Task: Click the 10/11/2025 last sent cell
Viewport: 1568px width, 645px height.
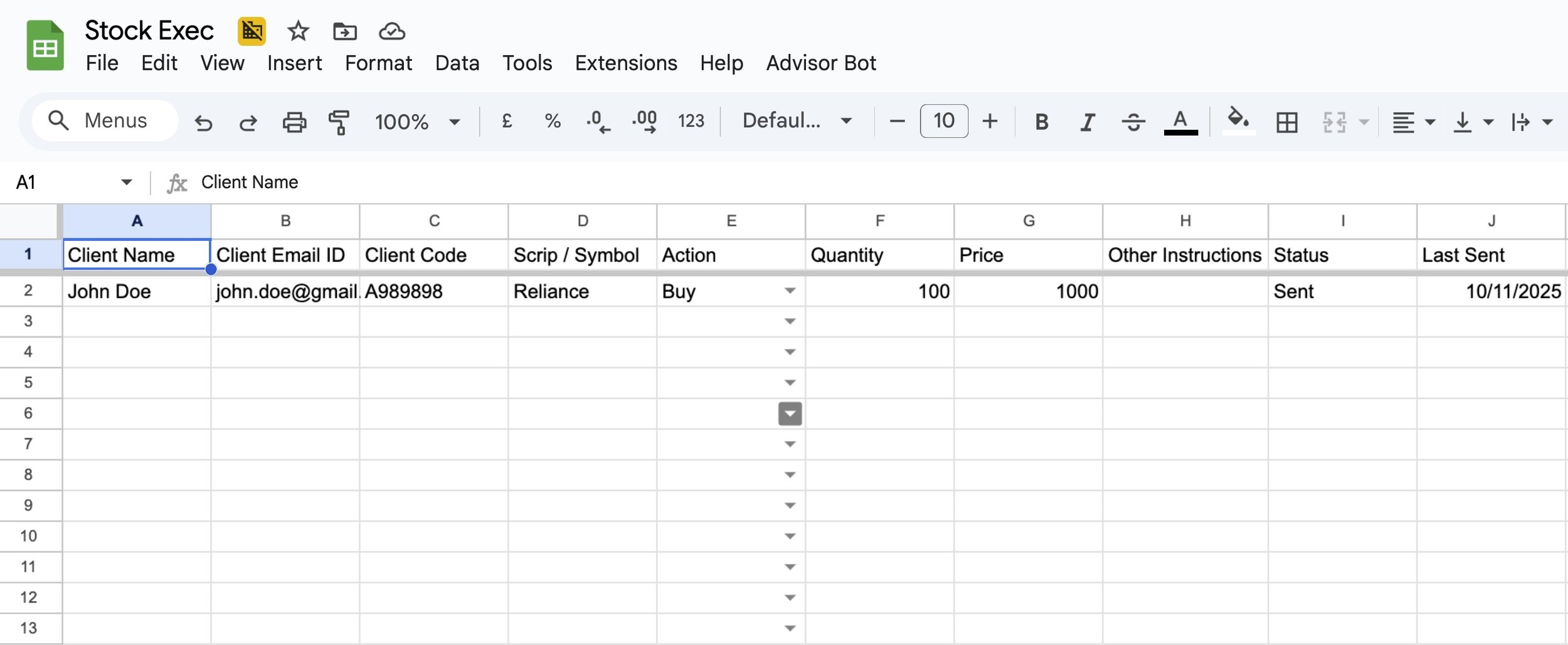Action: point(1491,291)
